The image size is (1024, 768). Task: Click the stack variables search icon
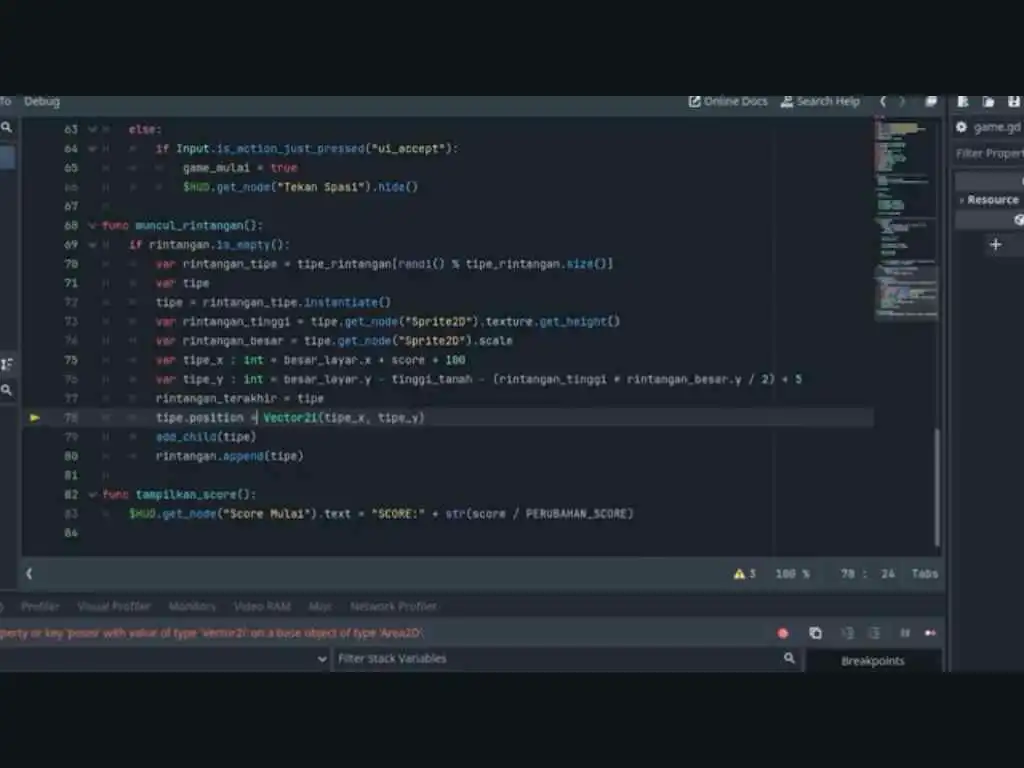(789, 658)
